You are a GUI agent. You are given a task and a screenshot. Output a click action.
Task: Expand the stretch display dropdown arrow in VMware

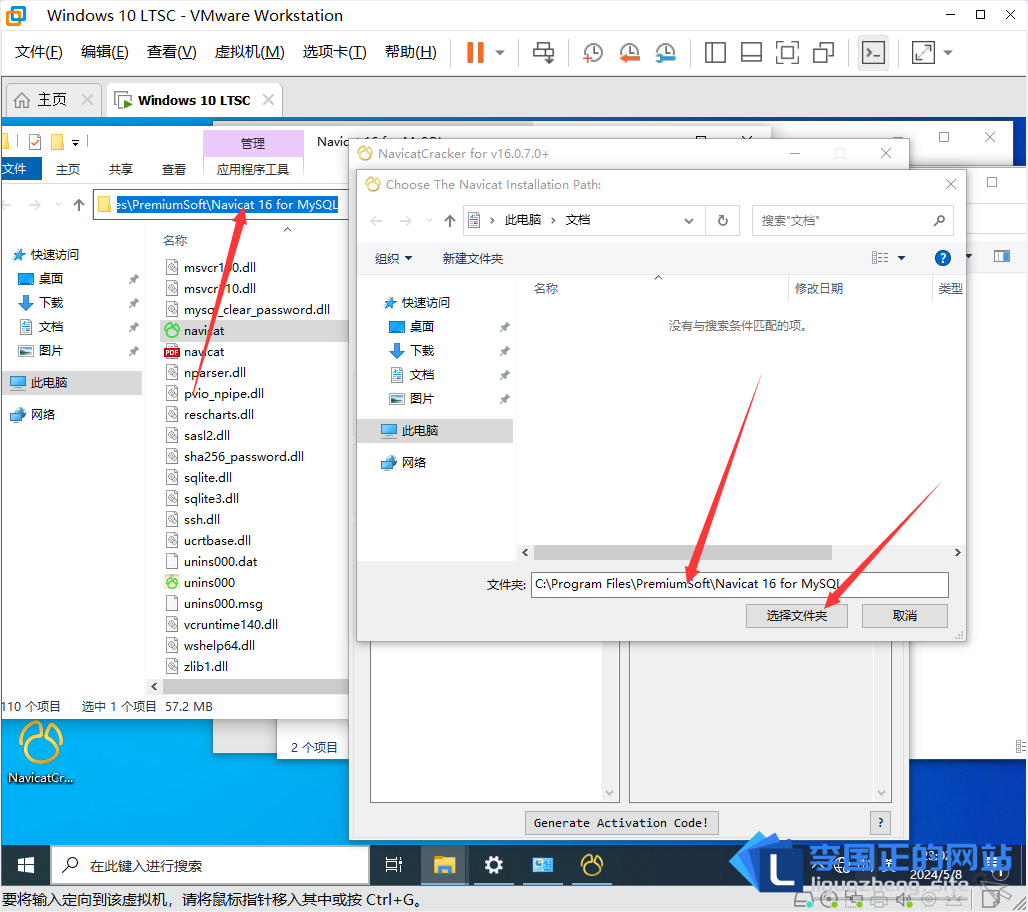coord(948,52)
